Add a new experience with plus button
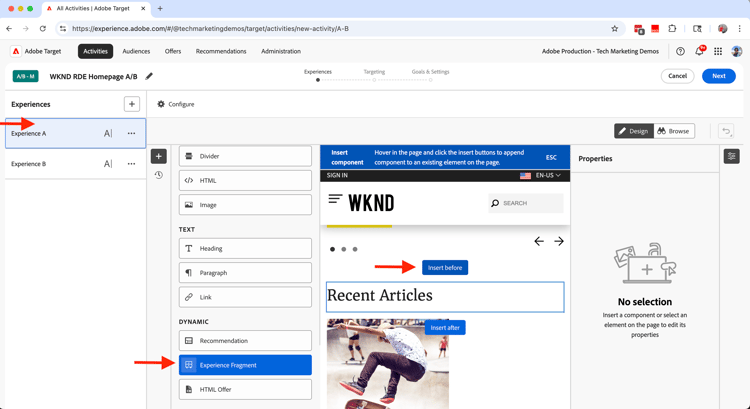This screenshot has width=750, height=409. pos(132,104)
